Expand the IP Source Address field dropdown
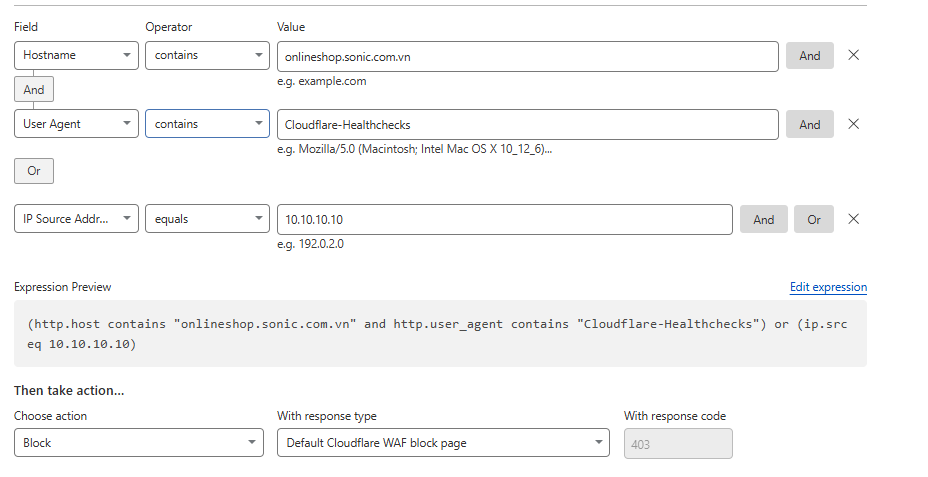This screenshot has height=477, width=928. 76,220
